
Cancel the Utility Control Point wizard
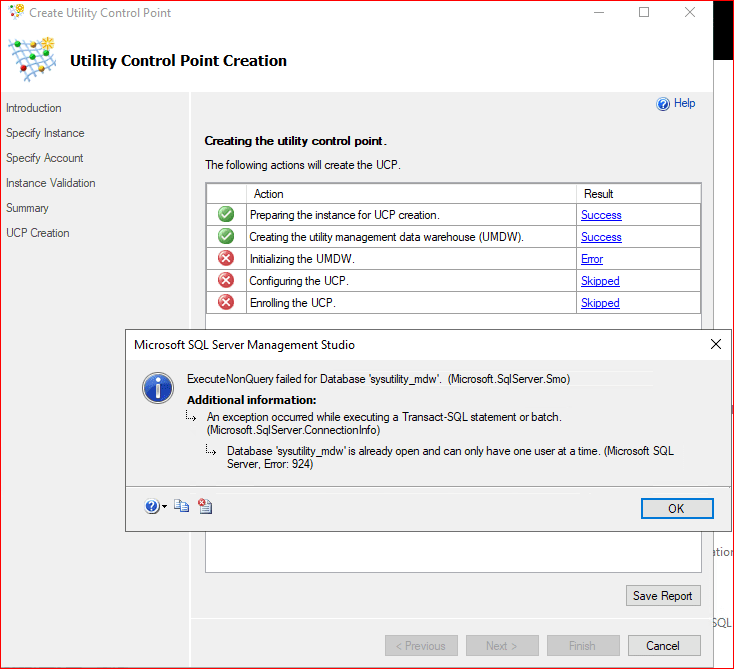(662, 646)
